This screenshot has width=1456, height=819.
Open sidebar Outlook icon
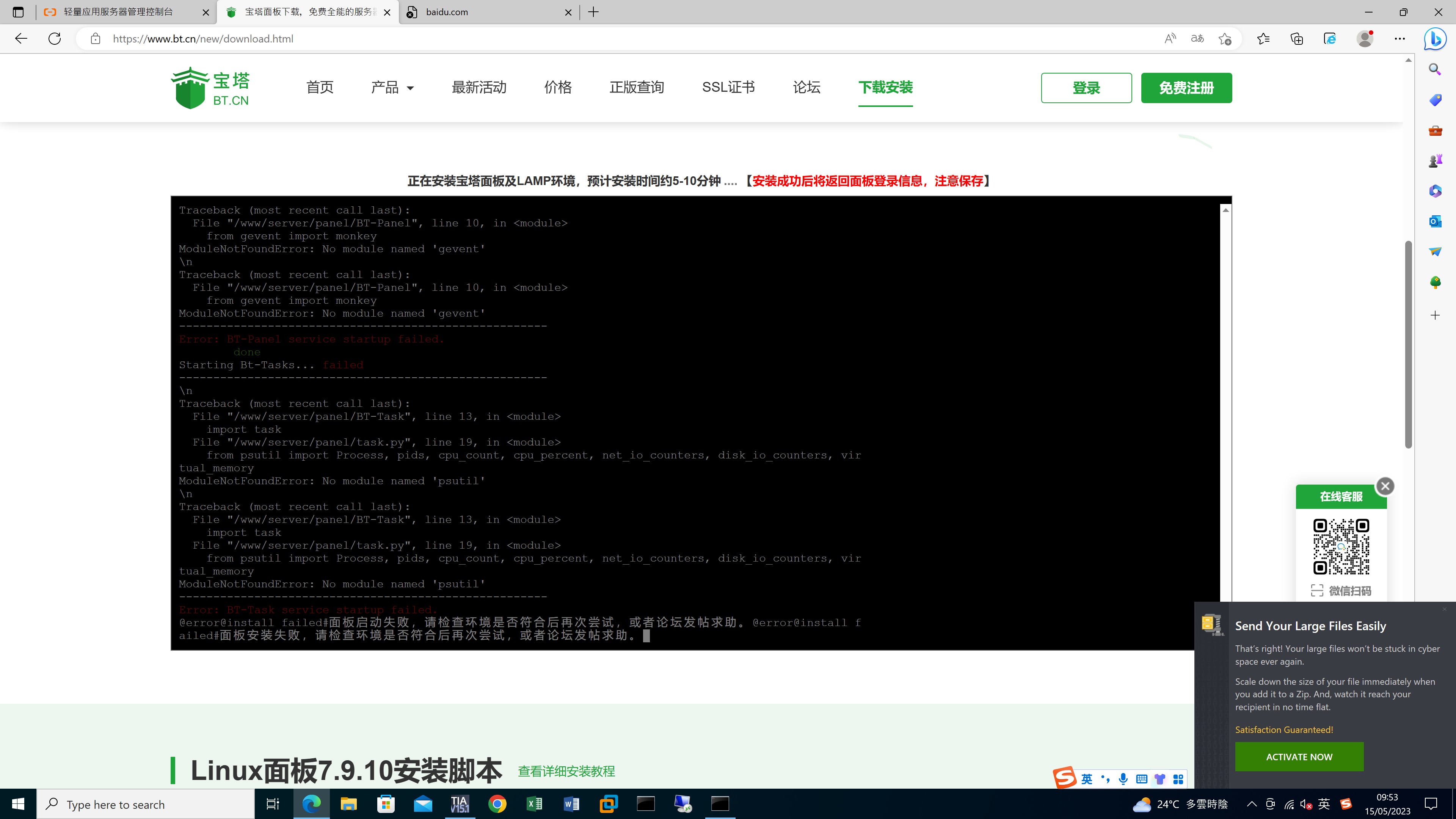coord(1435,221)
